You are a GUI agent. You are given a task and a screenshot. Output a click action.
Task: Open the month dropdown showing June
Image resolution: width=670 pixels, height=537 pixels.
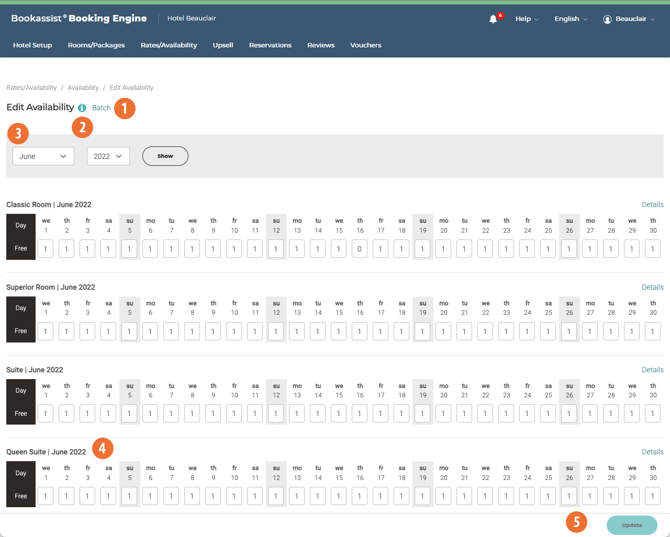coord(43,156)
